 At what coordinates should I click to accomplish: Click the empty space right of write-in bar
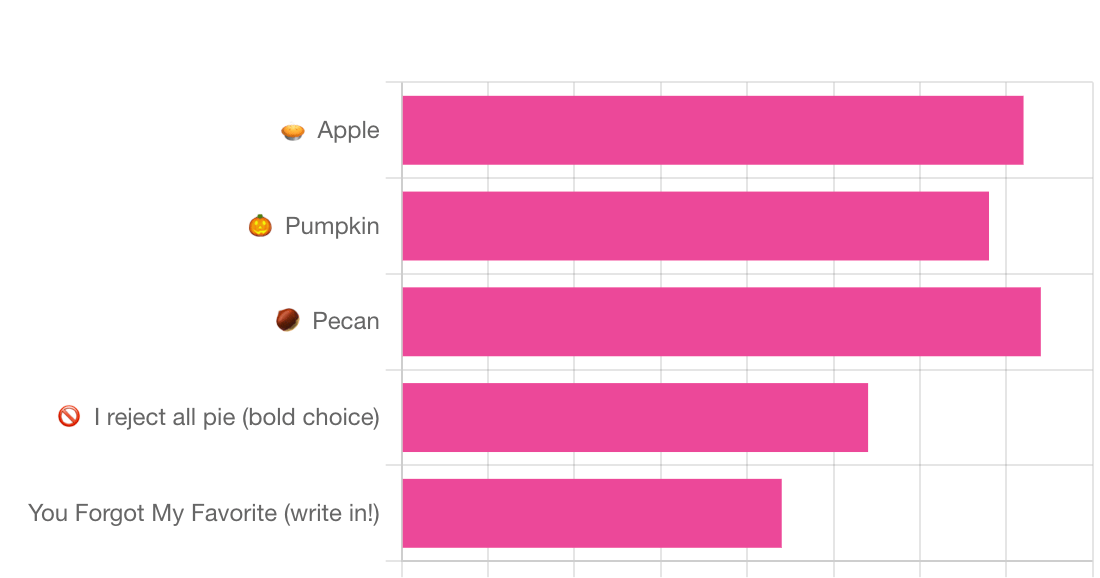[937, 513]
